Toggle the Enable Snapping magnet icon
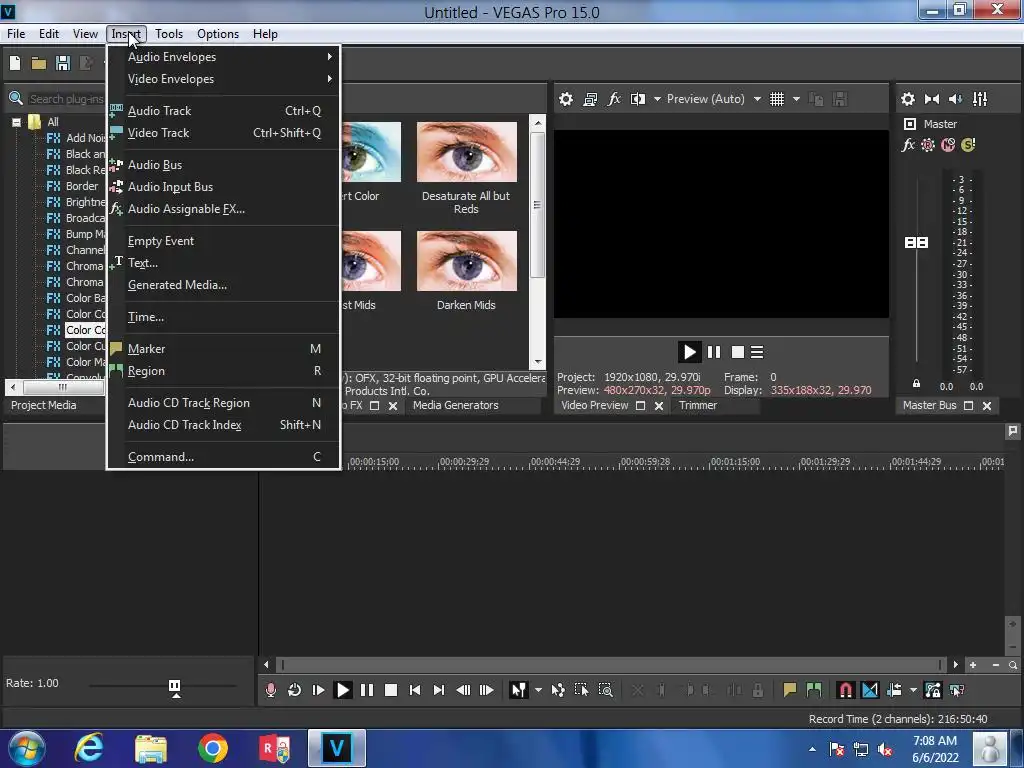Viewport: 1024px width, 768px height. tap(846, 690)
